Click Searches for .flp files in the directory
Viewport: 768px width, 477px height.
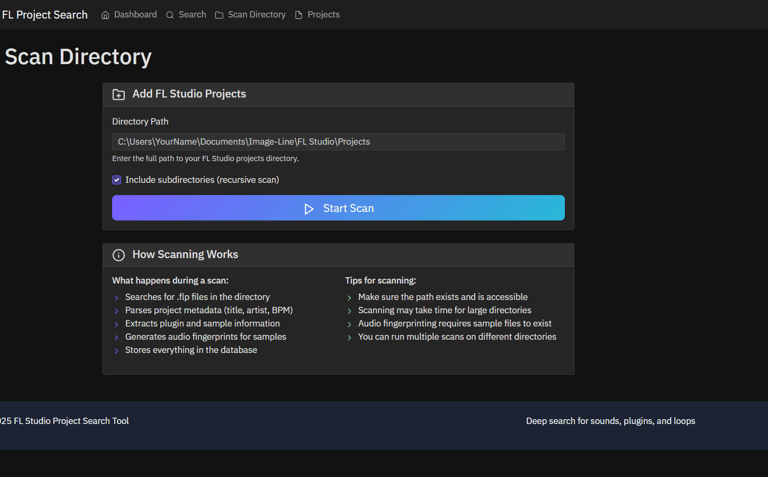(x=197, y=297)
